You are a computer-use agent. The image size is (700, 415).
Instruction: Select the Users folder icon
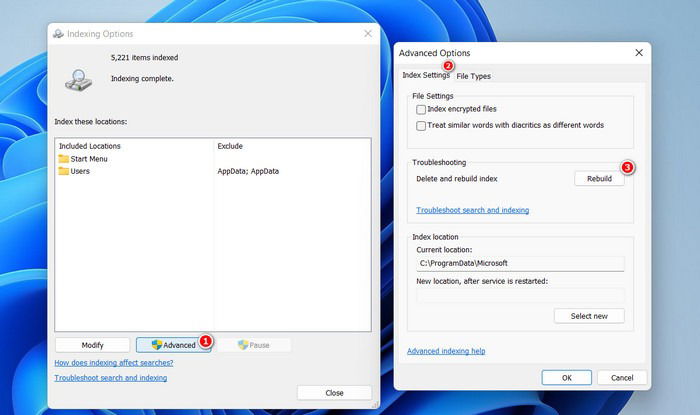pyautogui.click(x=63, y=171)
